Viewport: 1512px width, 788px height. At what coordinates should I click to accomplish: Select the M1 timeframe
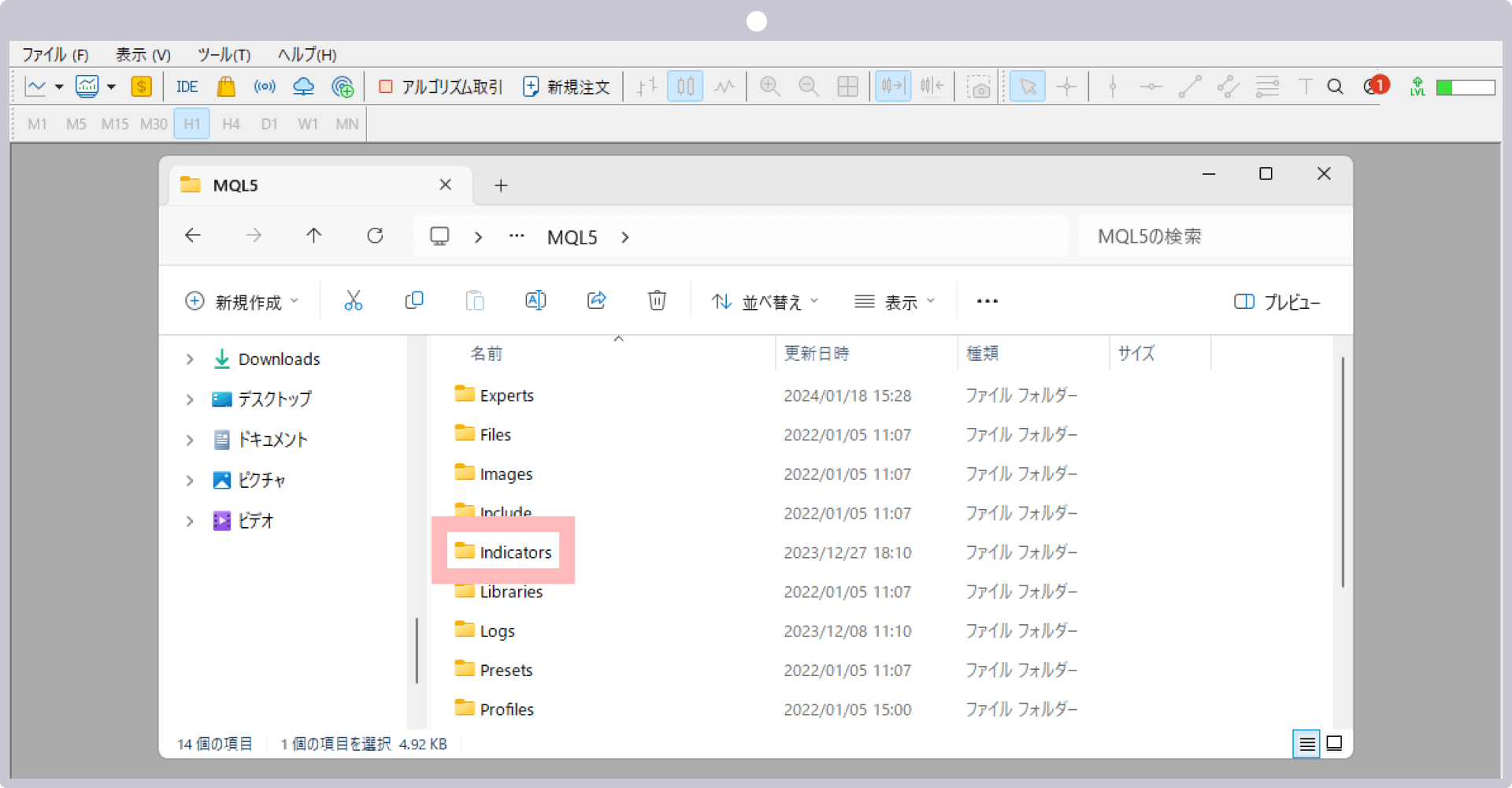coord(37,125)
